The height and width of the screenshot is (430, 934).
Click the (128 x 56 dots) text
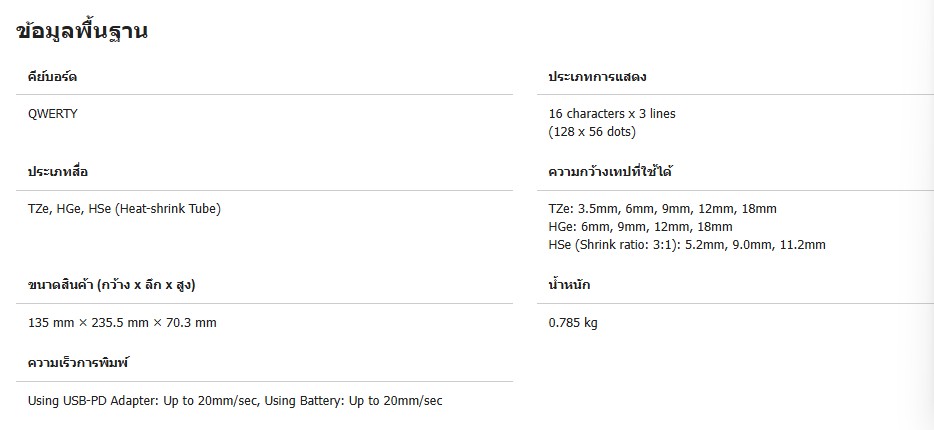pos(592,132)
